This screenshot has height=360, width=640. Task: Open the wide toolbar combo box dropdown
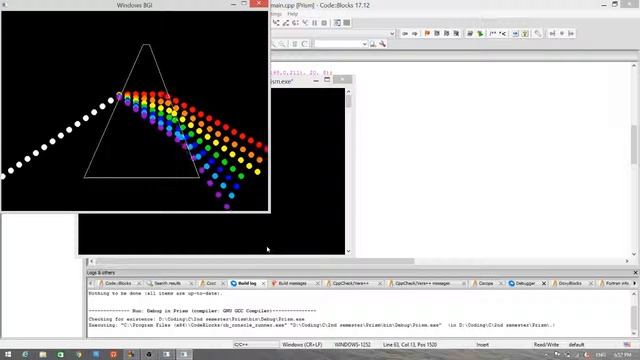(x=392, y=33)
